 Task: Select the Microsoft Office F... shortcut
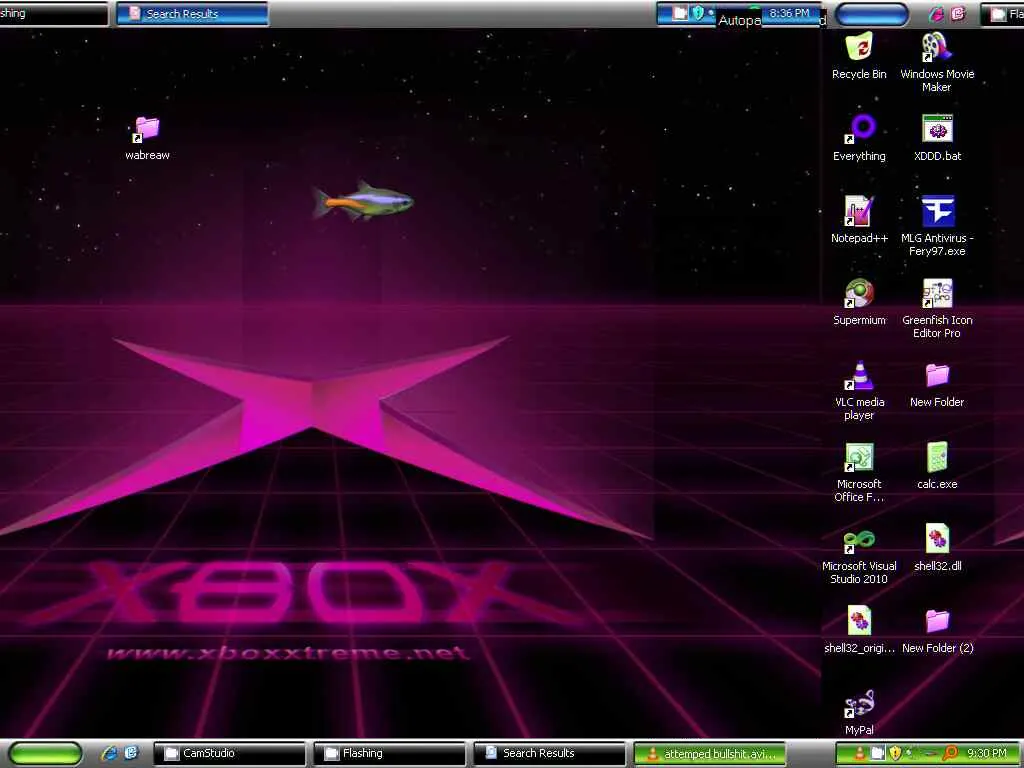(859, 472)
